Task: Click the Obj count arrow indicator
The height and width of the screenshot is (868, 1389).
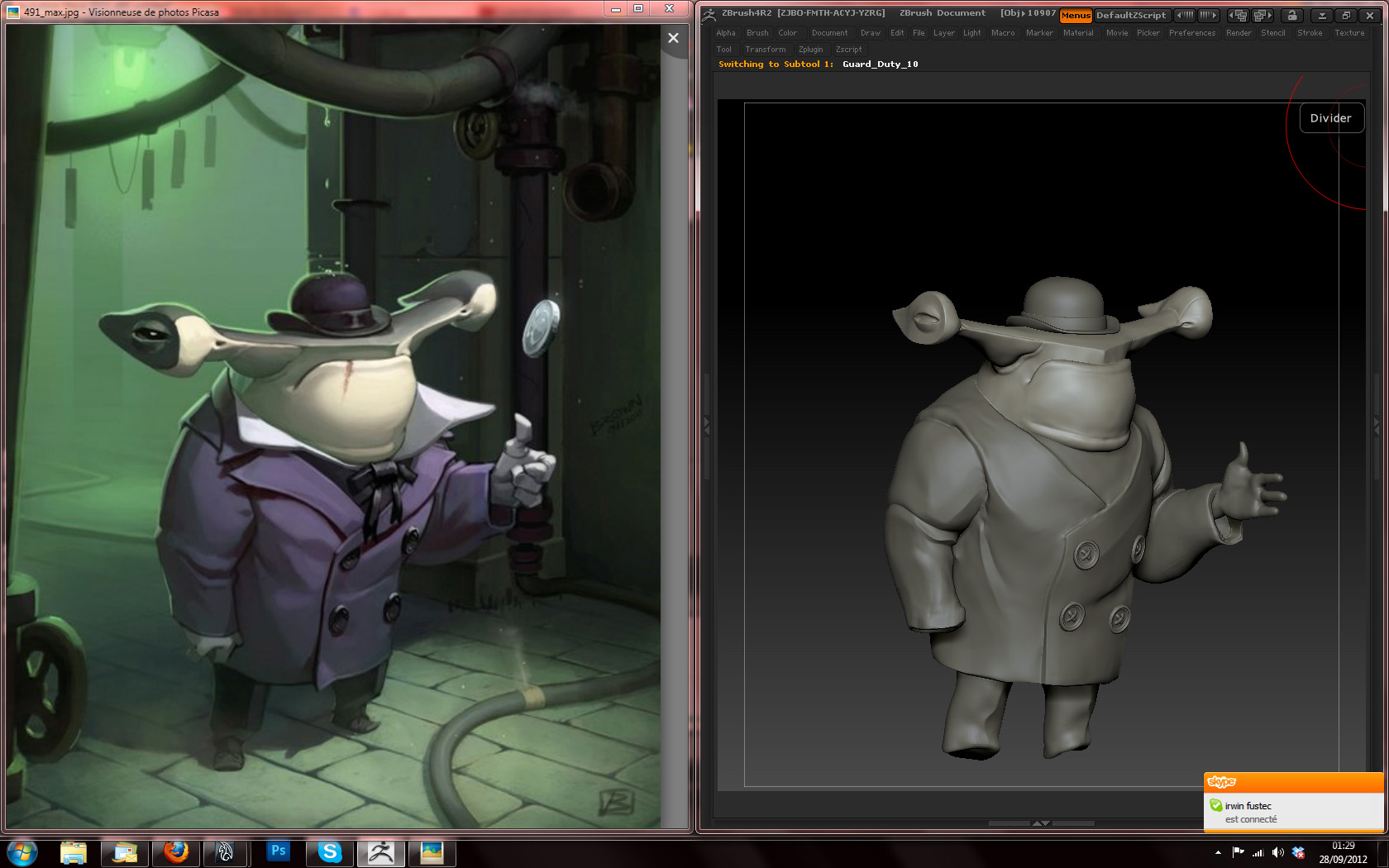Action: pyautogui.click(x=1022, y=13)
